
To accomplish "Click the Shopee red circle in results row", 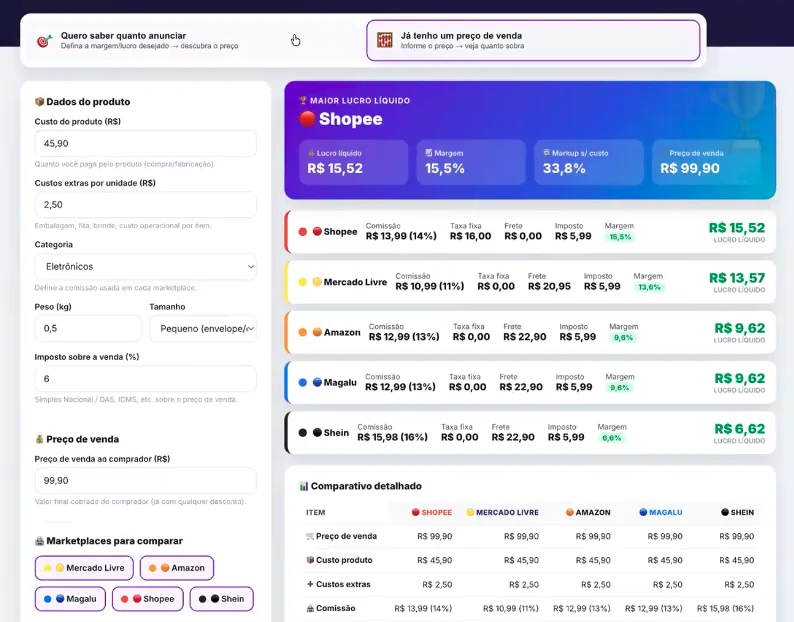I will [x=317, y=231].
